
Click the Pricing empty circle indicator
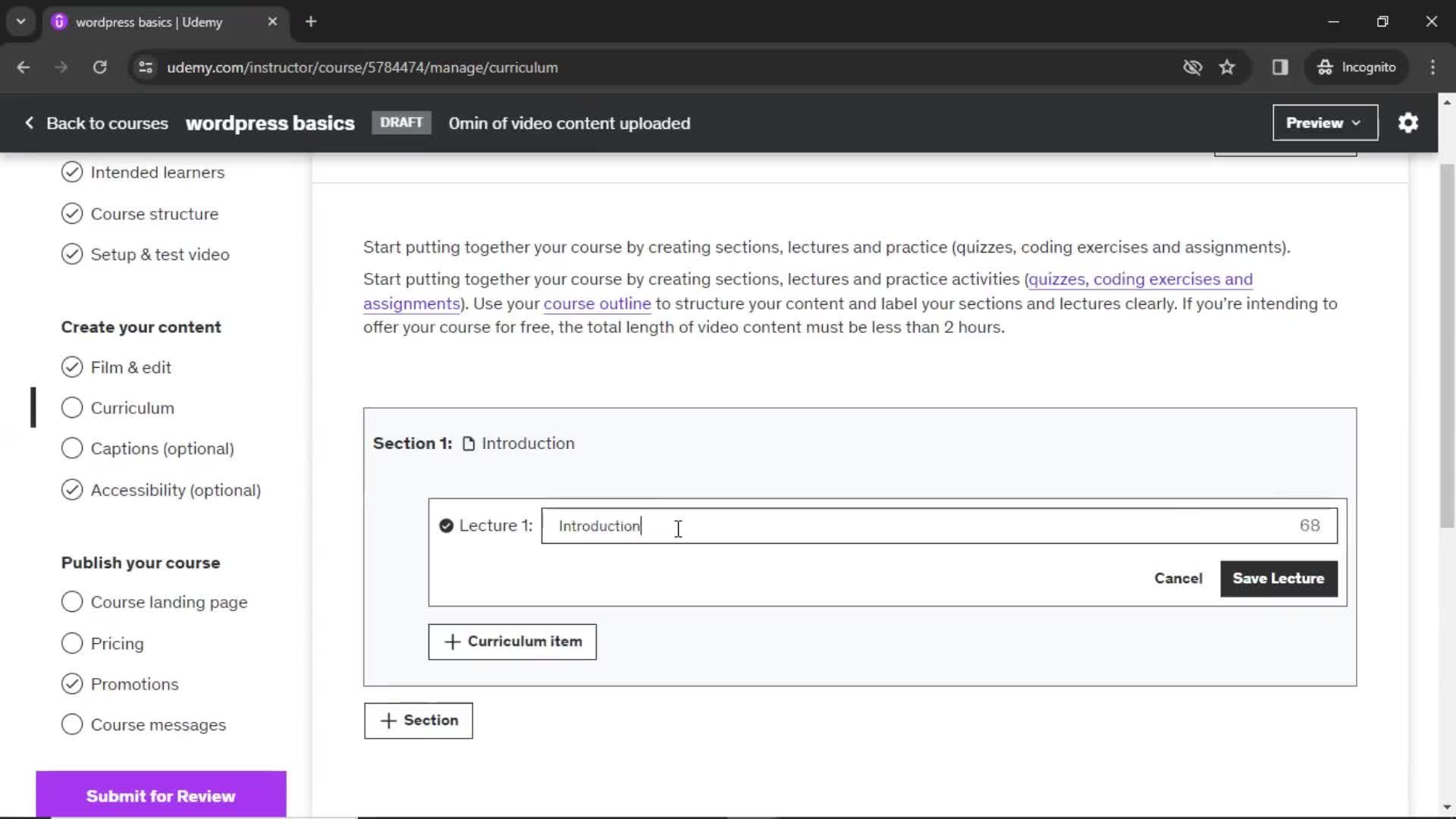point(72,643)
